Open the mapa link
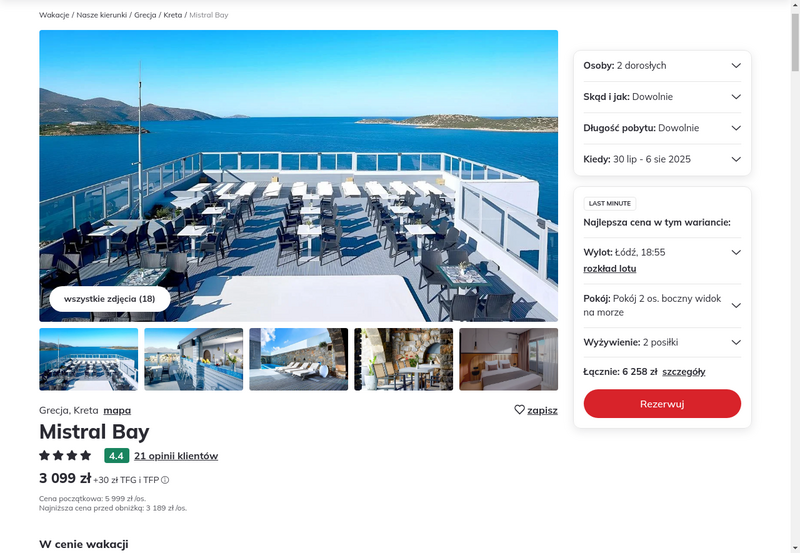This screenshot has height=553, width=800. [117, 410]
